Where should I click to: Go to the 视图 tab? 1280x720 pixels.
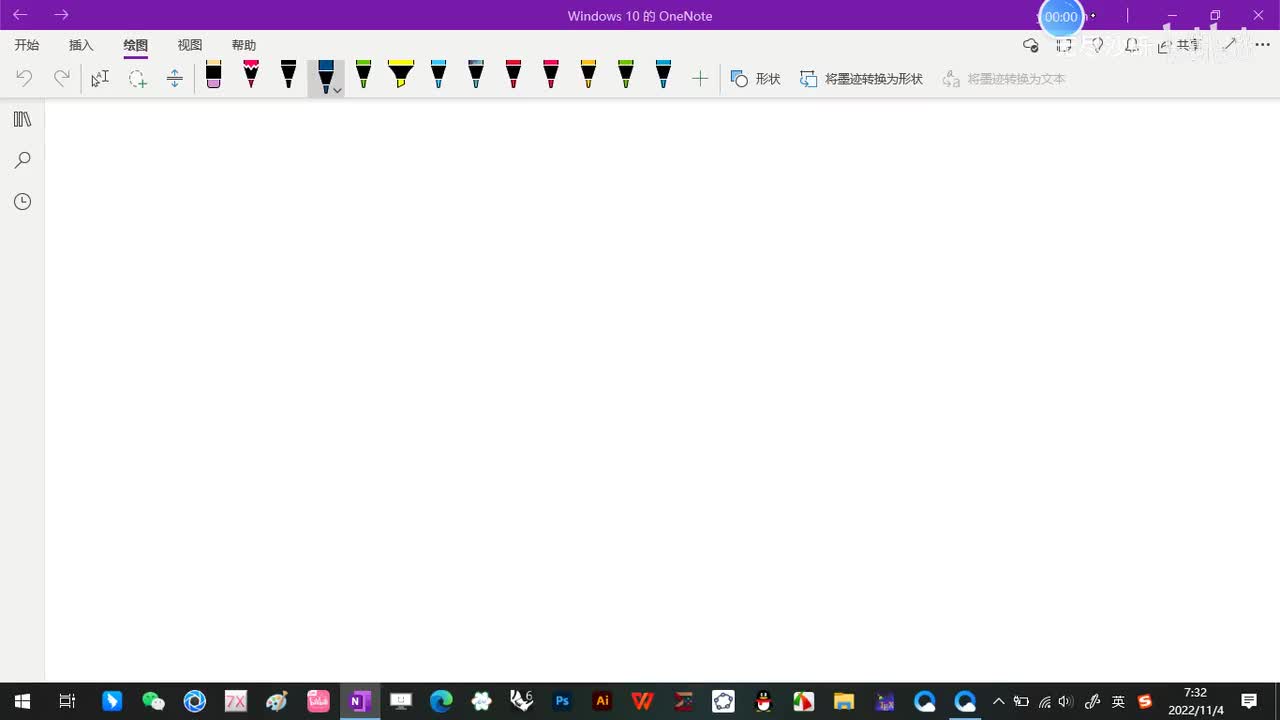pyautogui.click(x=190, y=45)
